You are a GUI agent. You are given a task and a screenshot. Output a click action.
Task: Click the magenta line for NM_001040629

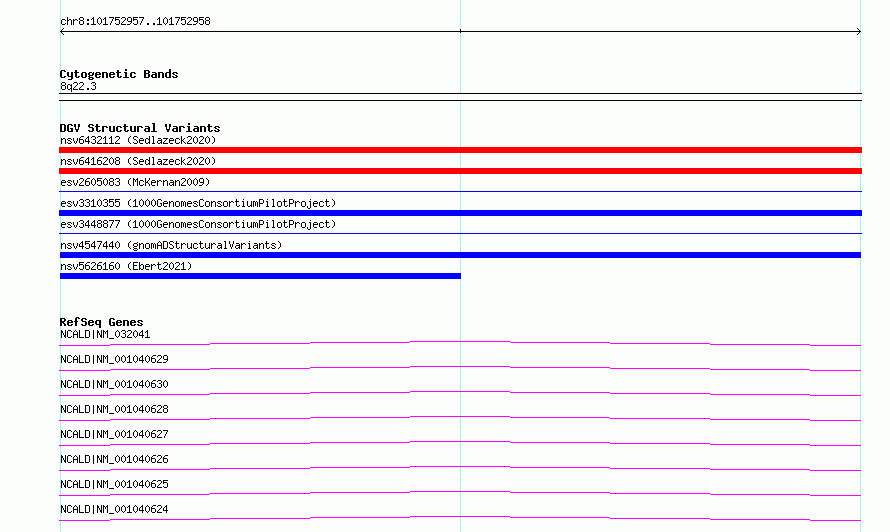[460, 368]
